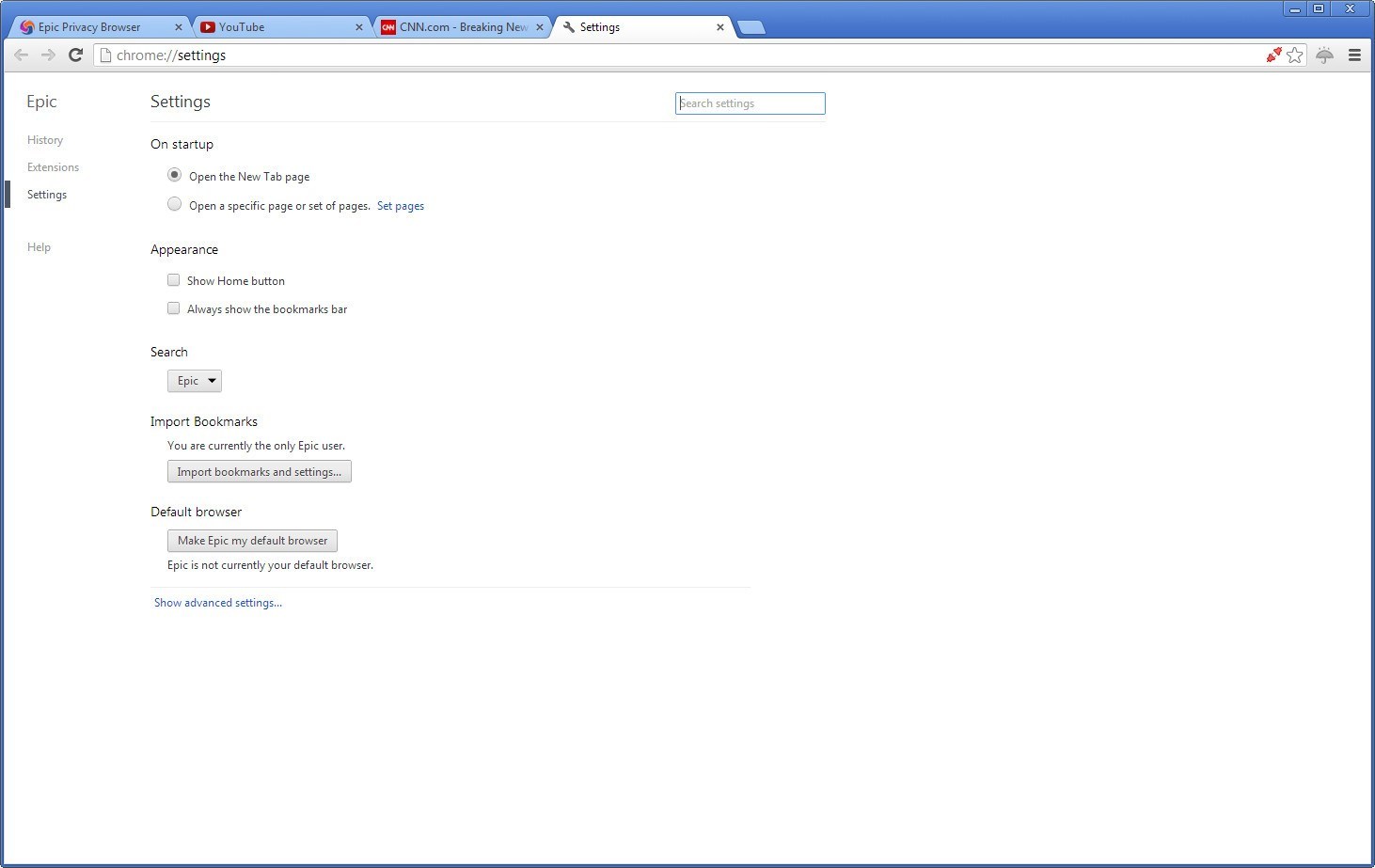Click the 'Set pages' link
This screenshot has width=1375, height=868.
click(x=400, y=205)
